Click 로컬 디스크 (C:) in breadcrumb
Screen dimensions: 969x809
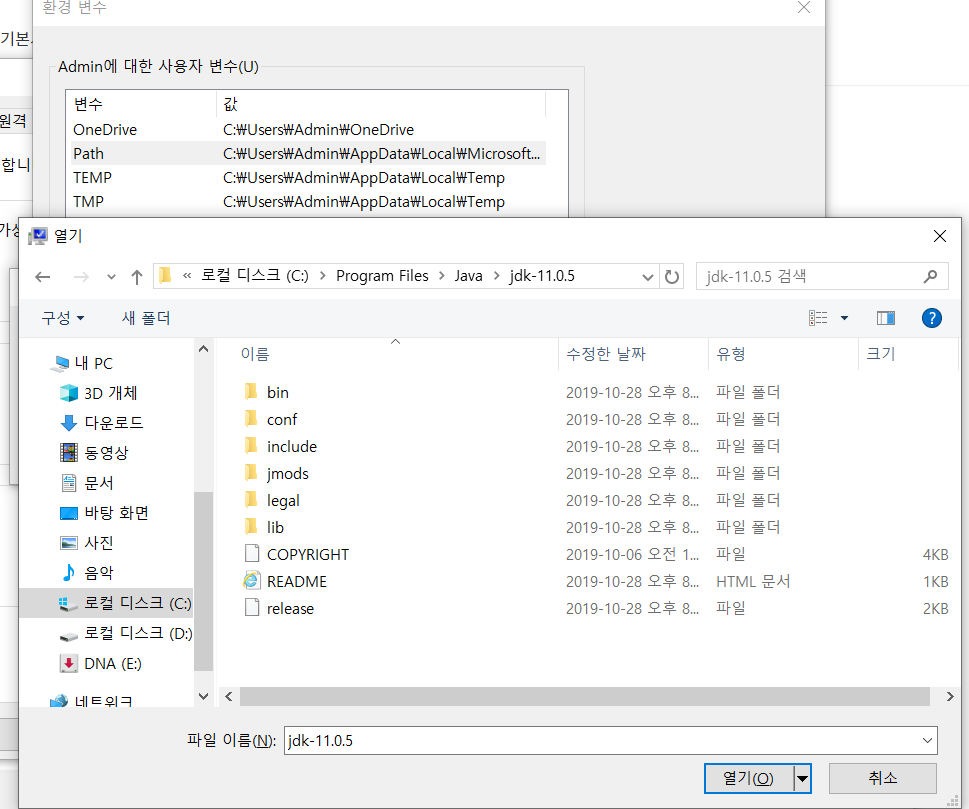[x=255, y=276]
